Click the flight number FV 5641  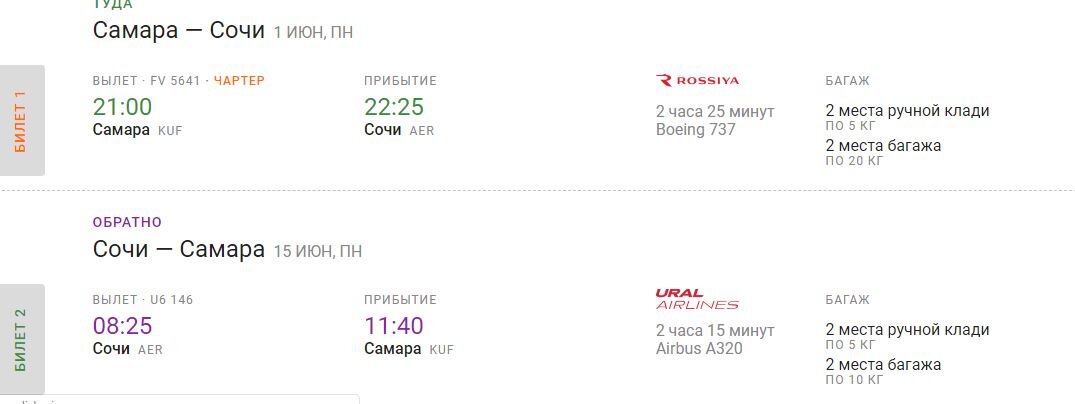[176, 81]
